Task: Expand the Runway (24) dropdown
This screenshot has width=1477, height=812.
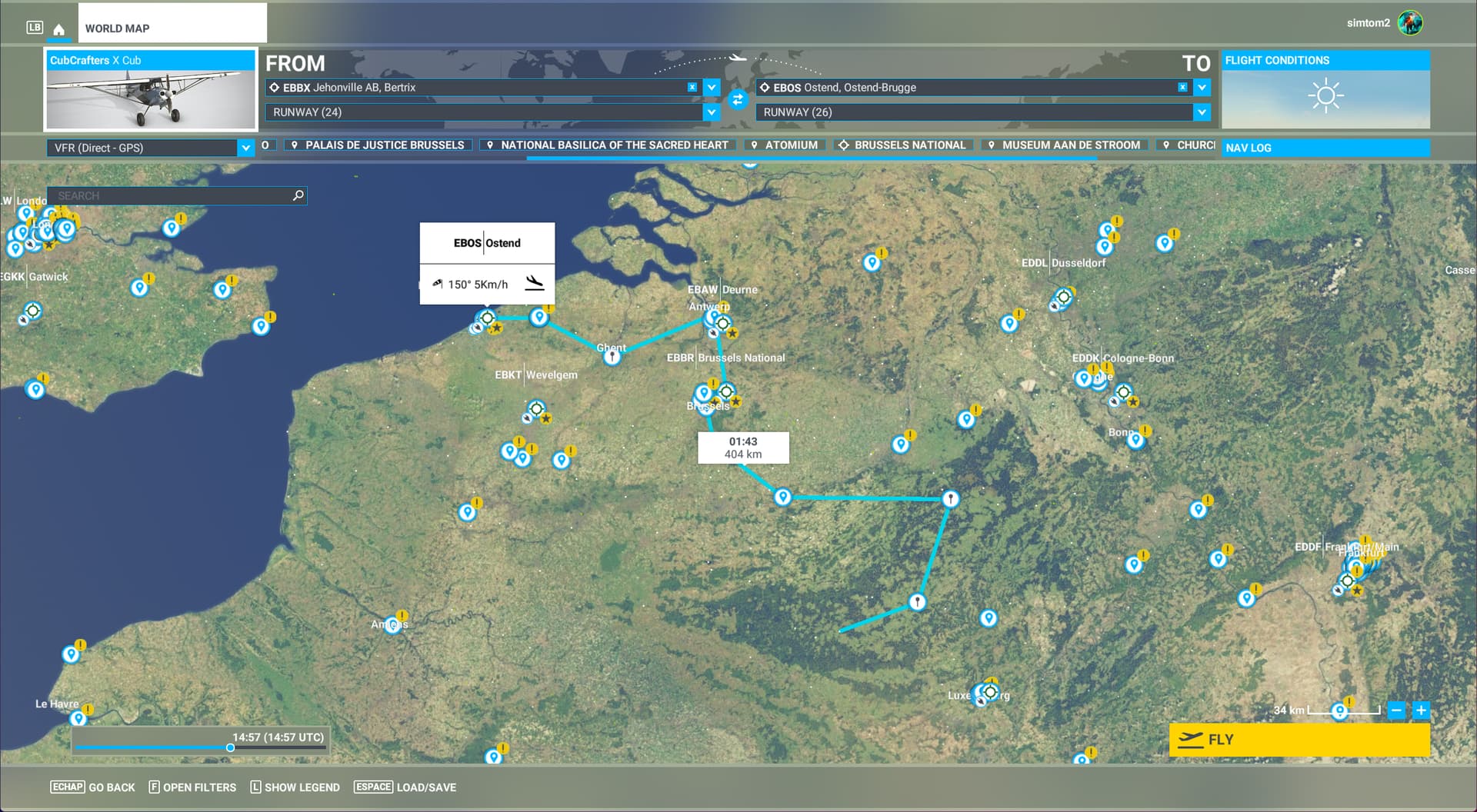Action: point(712,112)
